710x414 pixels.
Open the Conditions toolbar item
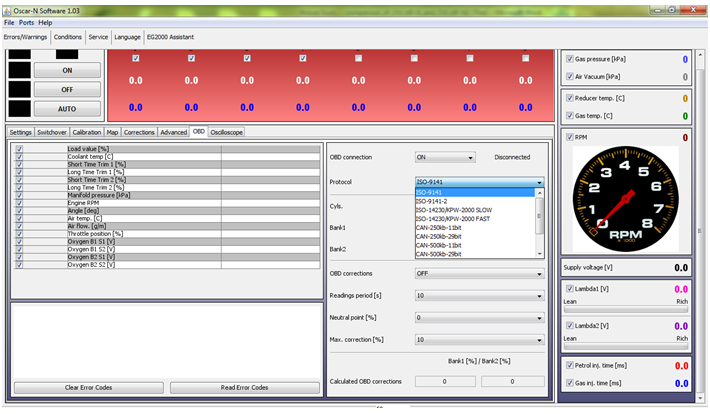point(68,37)
